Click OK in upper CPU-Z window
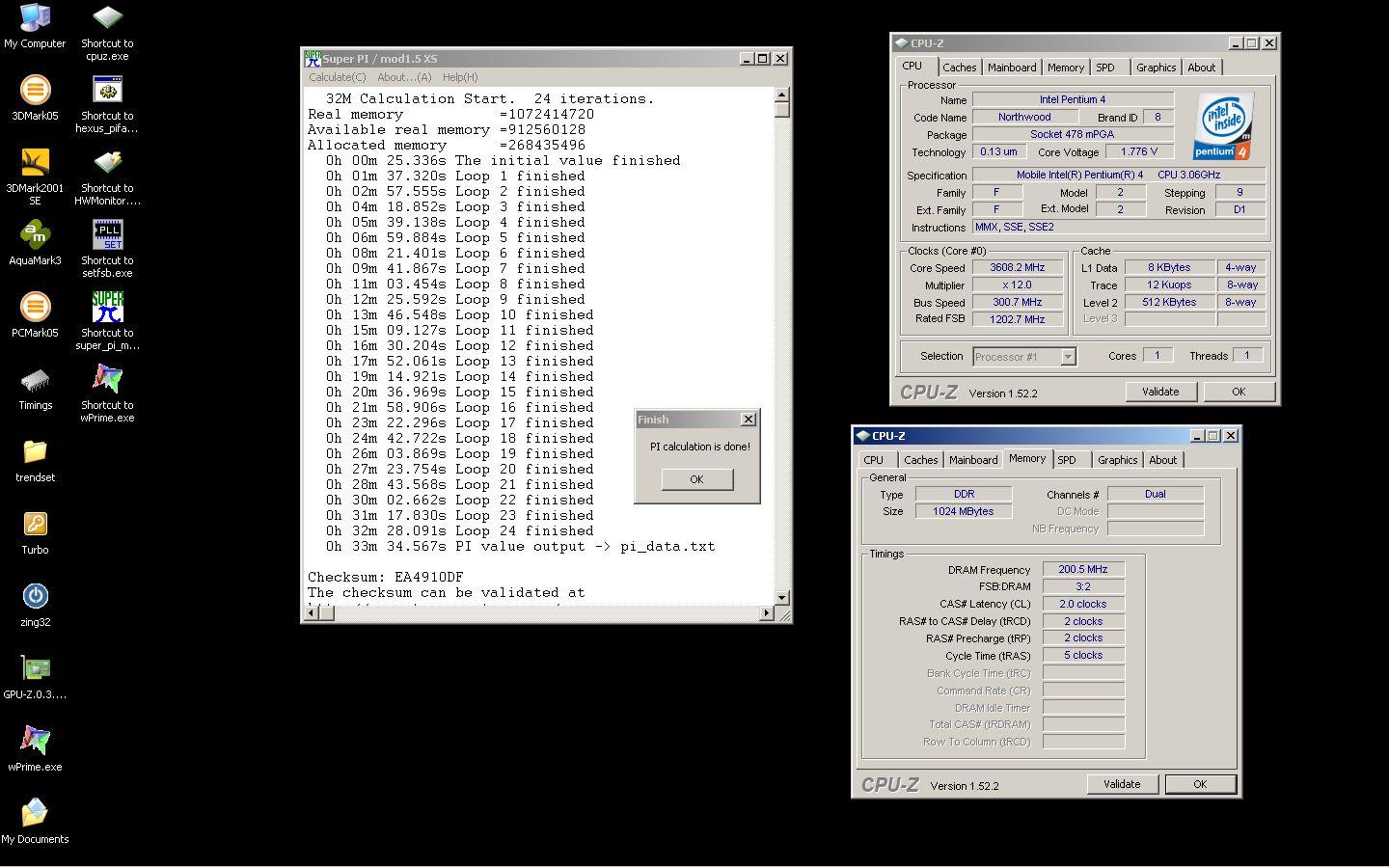 1239,392
